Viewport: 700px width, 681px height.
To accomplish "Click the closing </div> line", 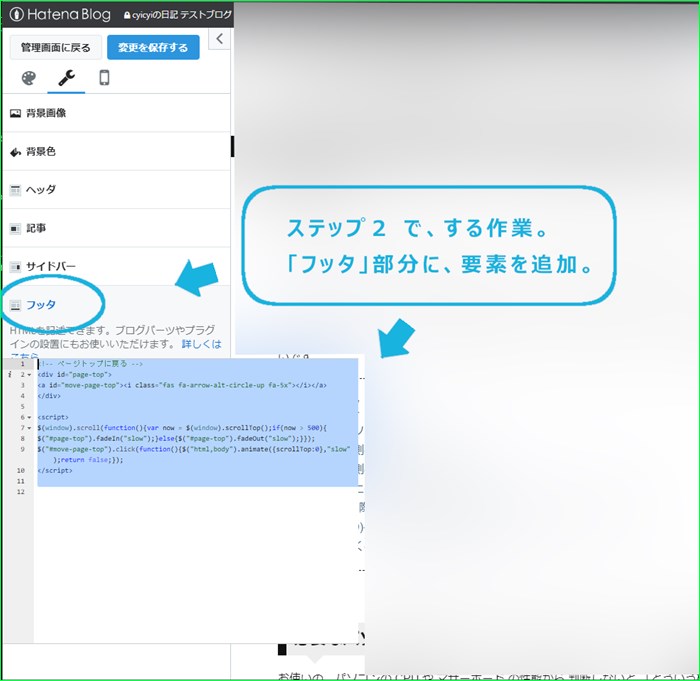I will click(49, 396).
